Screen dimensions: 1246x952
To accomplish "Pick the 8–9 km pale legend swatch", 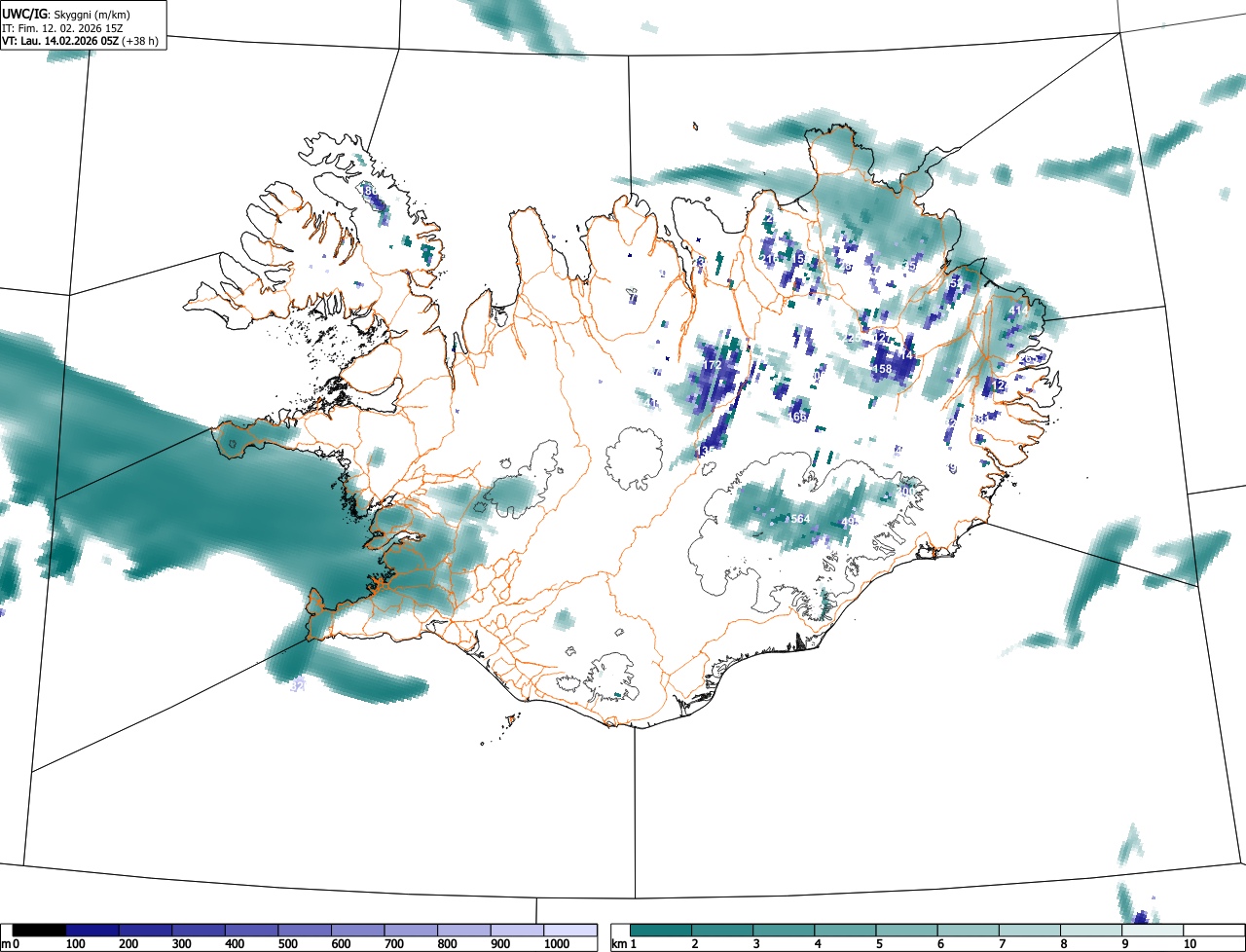I will pos(1090,931).
